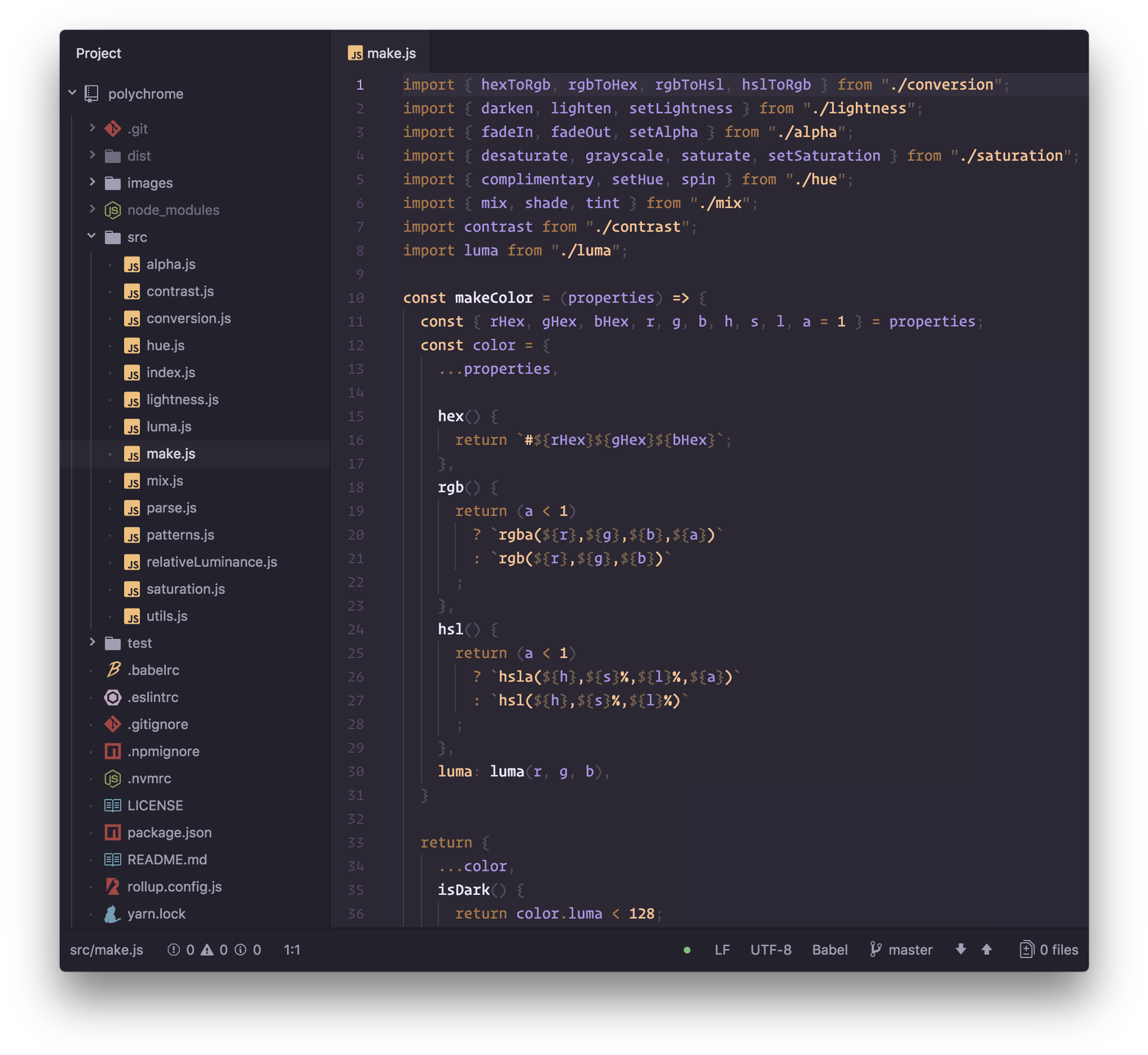
Task: Click the npm icon beside package.json
Action: 112,832
